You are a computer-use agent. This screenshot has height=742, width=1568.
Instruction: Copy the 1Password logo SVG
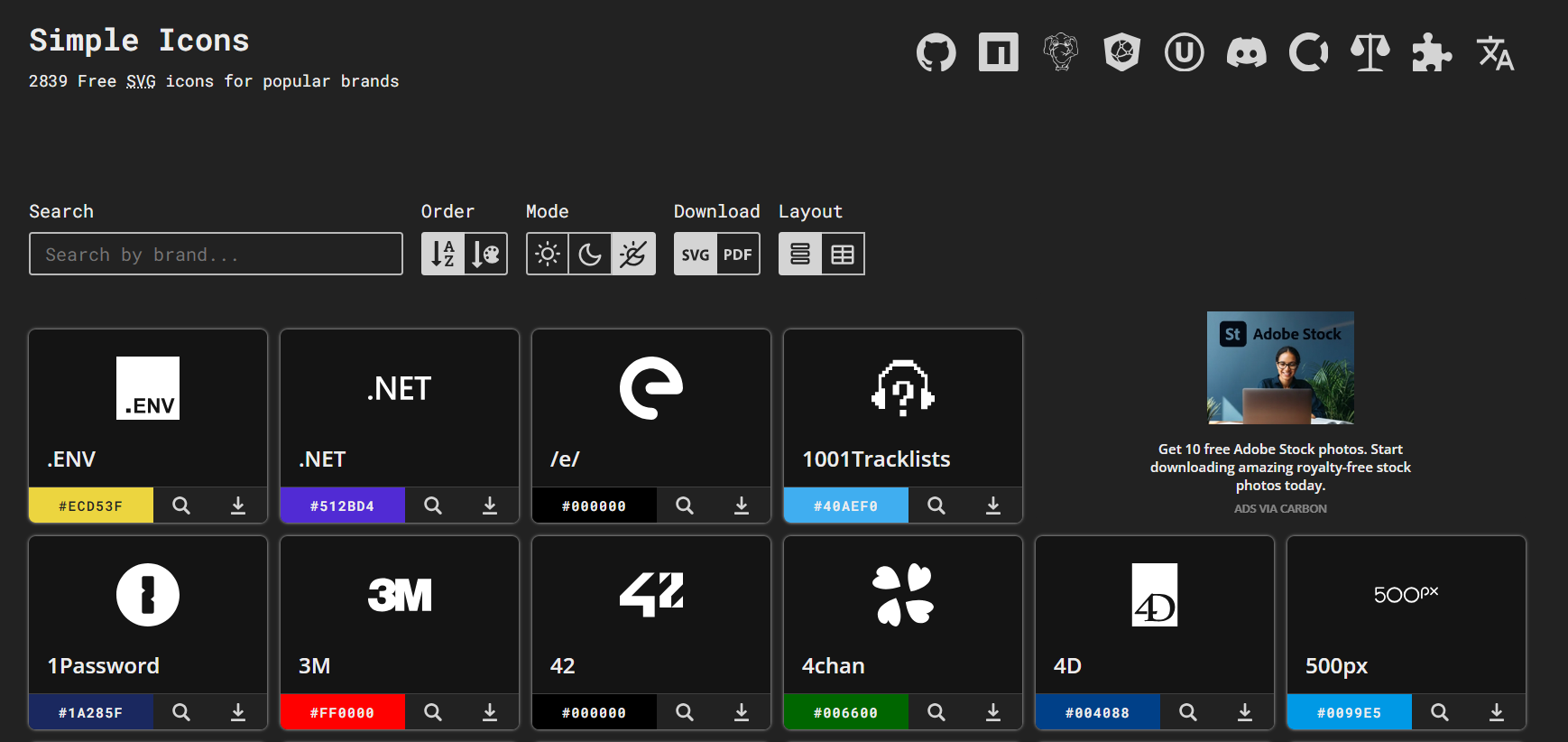click(148, 595)
